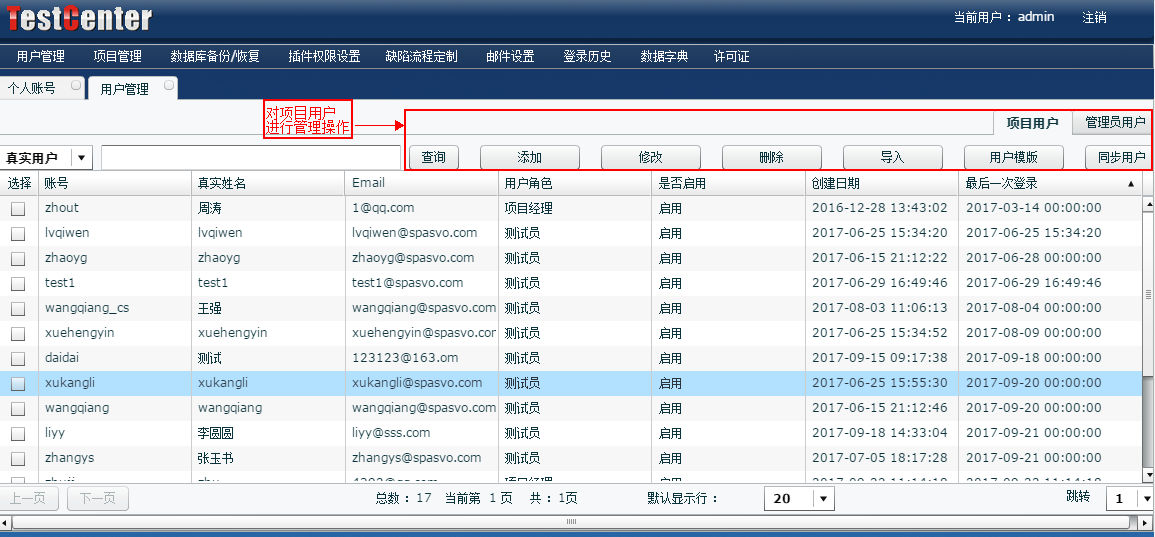Click the TestCenter logo
1155x537 pixels.
pos(79,18)
